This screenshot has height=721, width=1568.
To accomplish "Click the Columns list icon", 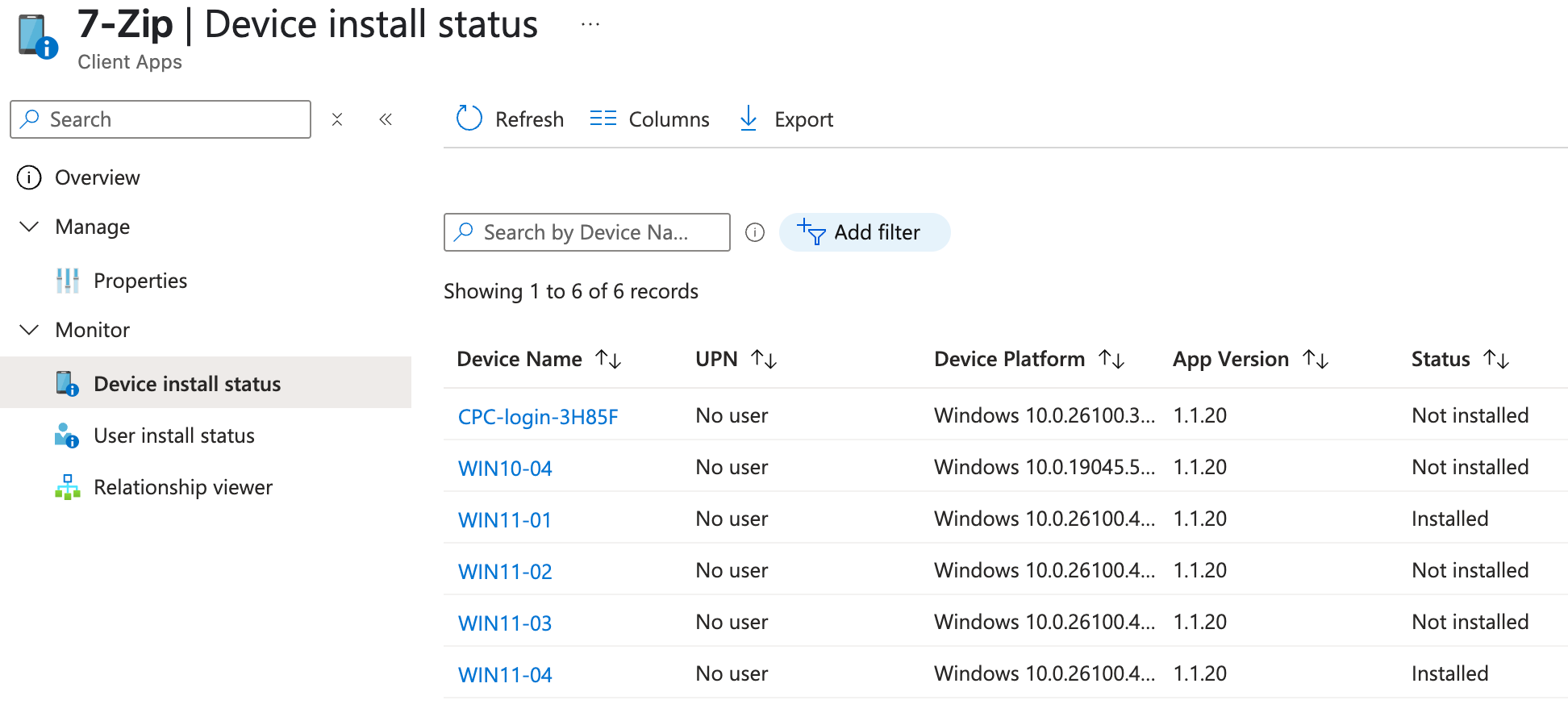I will pos(603,119).
